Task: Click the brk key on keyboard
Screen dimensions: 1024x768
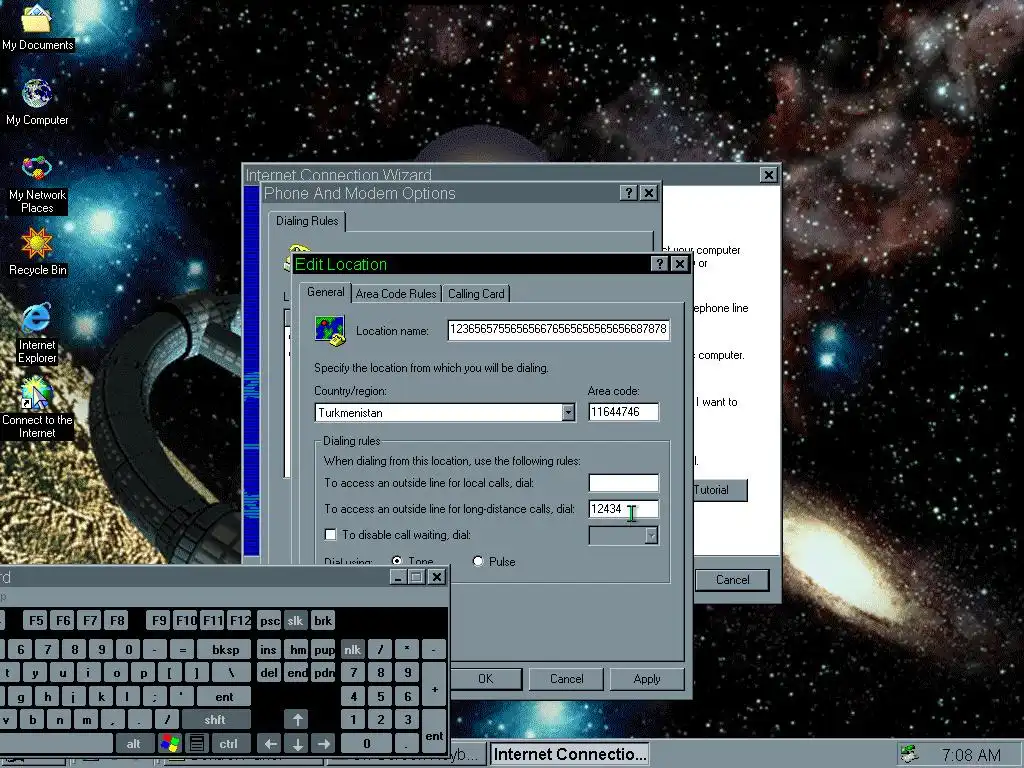Action: click(x=323, y=620)
